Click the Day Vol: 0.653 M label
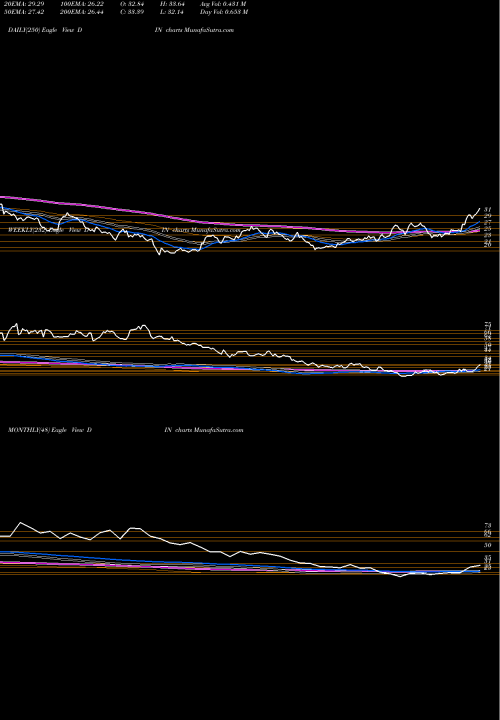The height and width of the screenshot is (720, 500). (x=224, y=12)
